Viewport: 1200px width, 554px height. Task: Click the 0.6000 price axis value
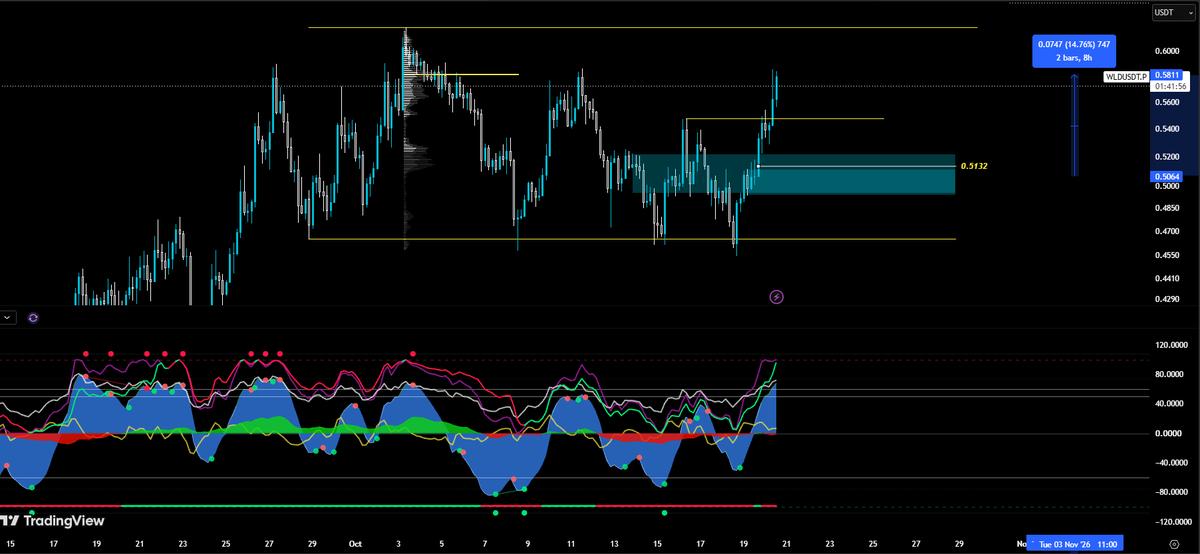[1168, 50]
